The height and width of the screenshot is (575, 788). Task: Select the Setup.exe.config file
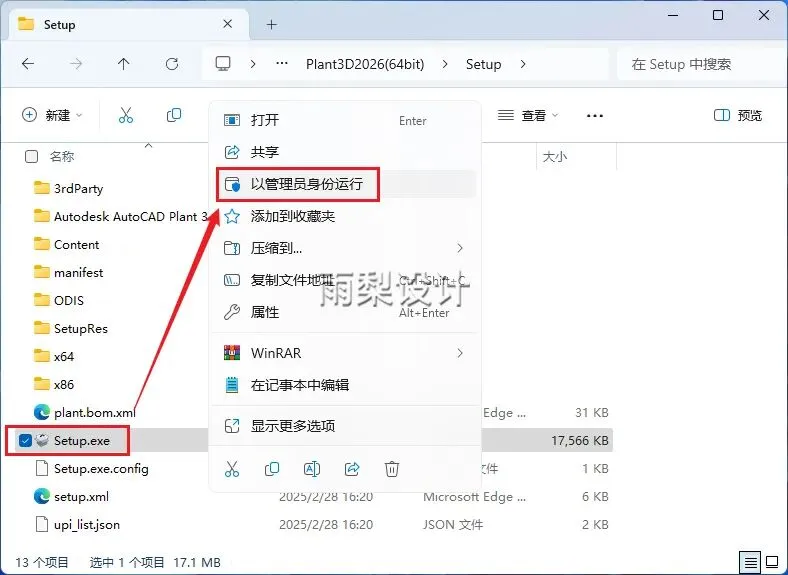click(92, 468)
